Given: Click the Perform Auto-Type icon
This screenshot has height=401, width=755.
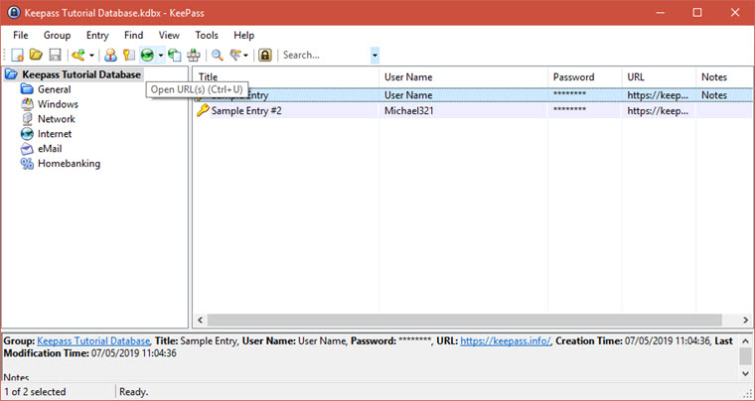Looking at the screenshot, I should click(x=194, y=55).
